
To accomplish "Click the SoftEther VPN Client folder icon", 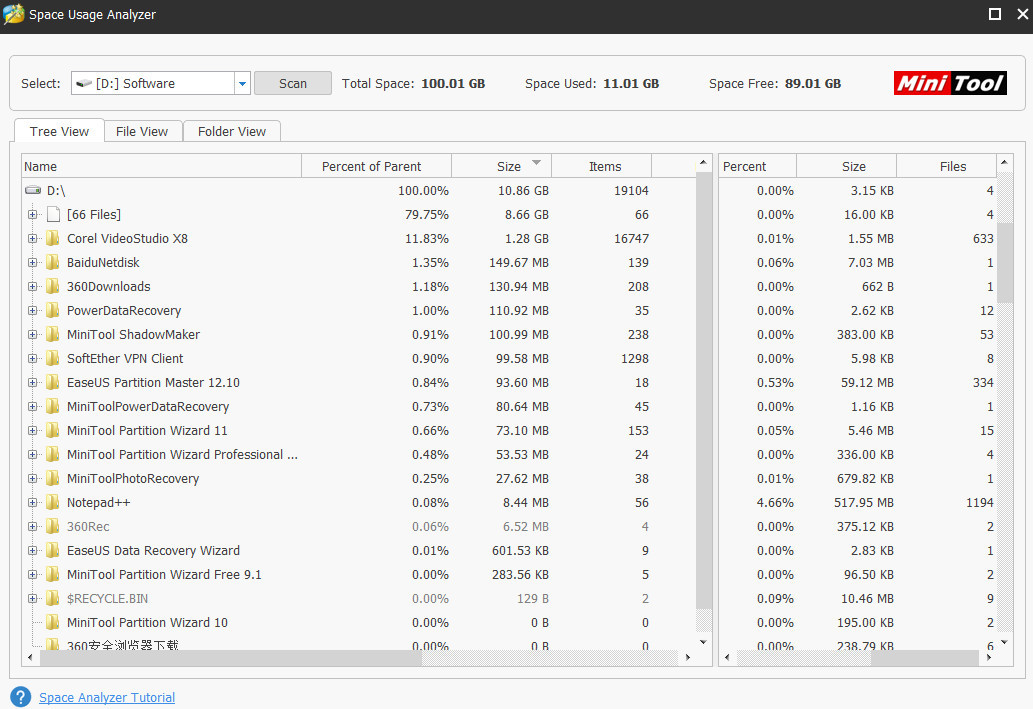I will click(x=53, y=358).
